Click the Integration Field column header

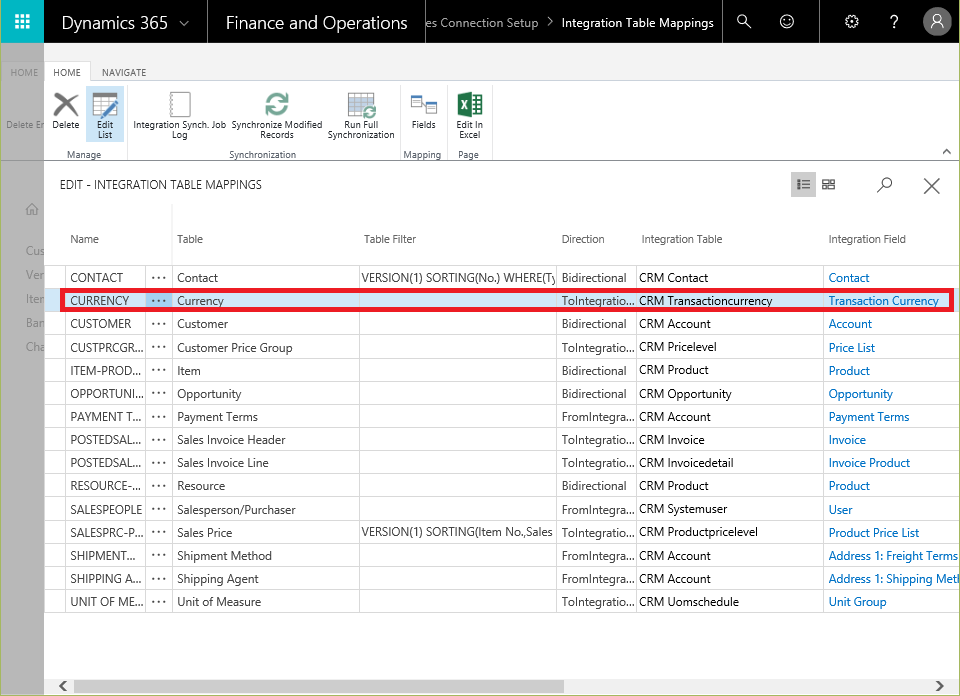866,239
